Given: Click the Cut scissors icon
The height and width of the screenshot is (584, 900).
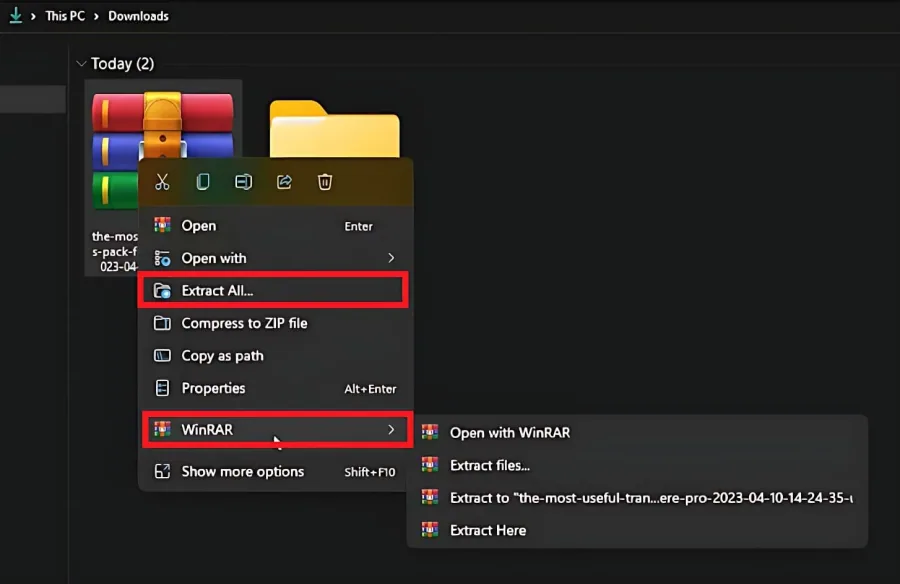Looking at the screenshot, I should [x=162, y=182].
